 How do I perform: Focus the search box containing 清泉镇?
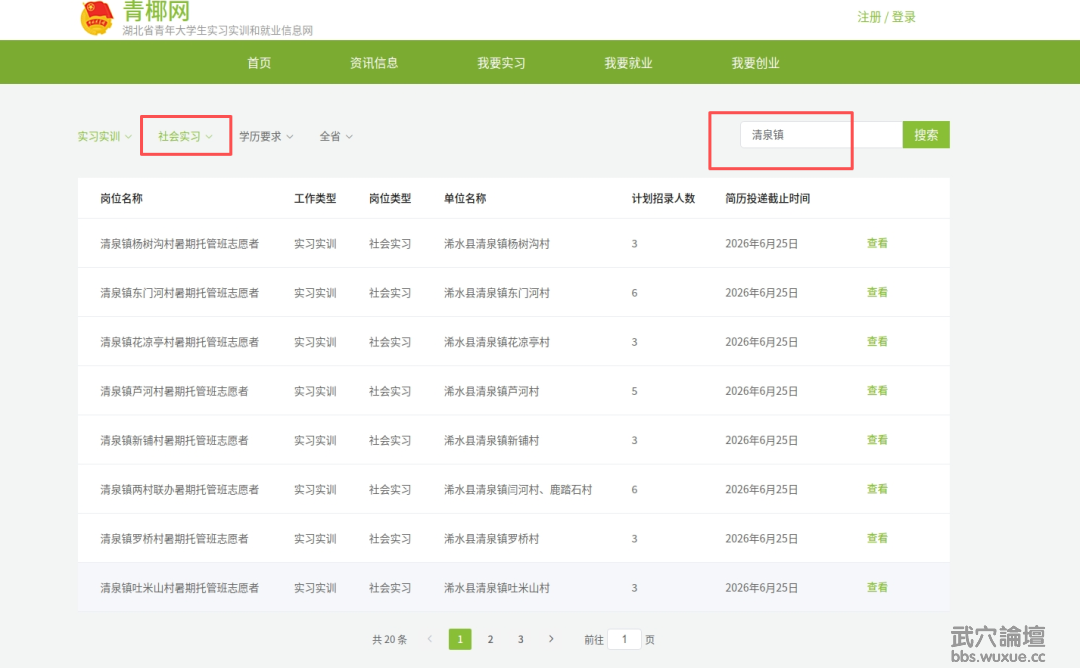pos(821,134)
